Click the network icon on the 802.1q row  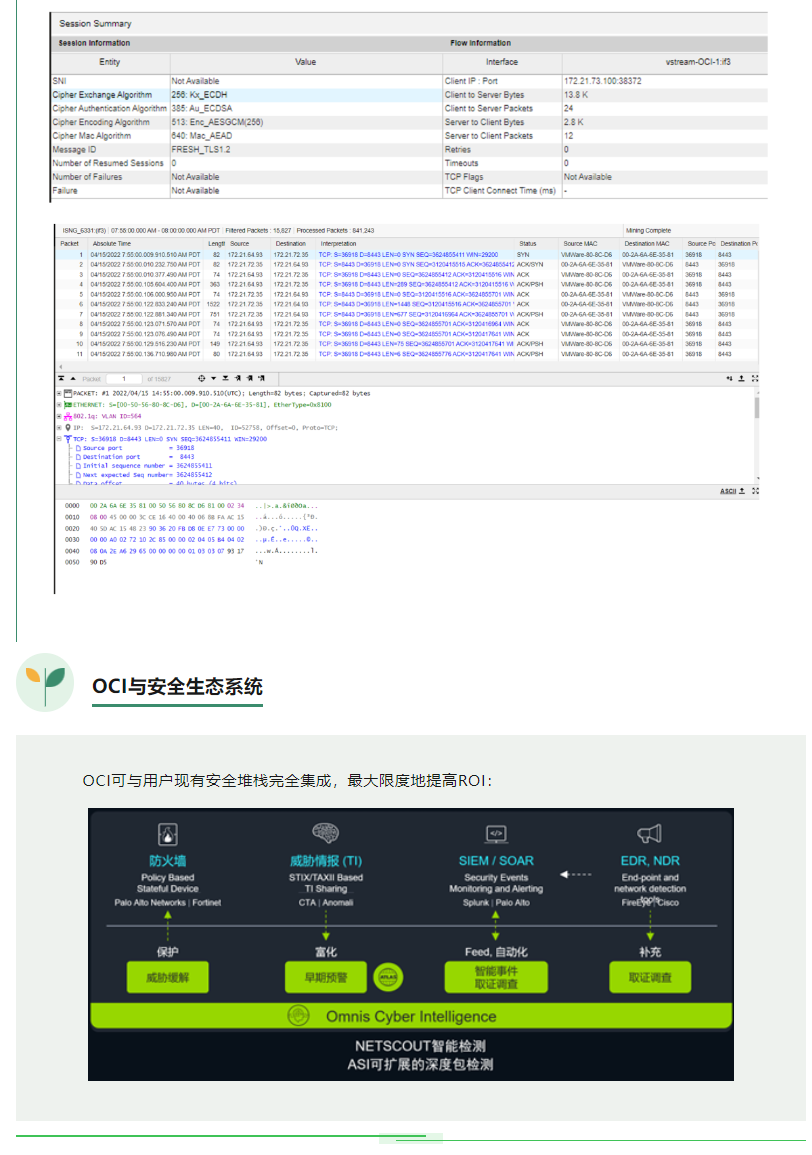click(68, 416)
